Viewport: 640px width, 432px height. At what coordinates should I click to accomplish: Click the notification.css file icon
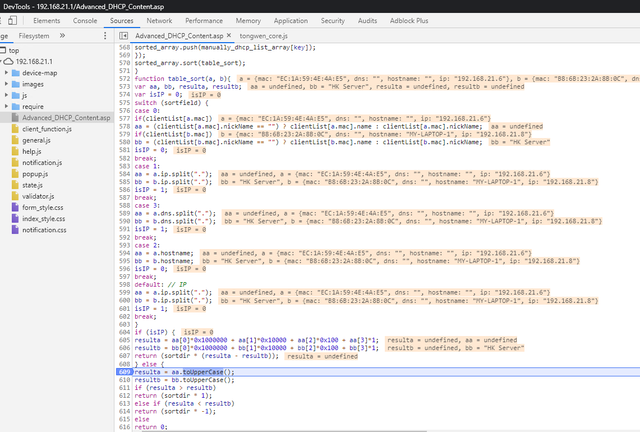click(15, 230)
